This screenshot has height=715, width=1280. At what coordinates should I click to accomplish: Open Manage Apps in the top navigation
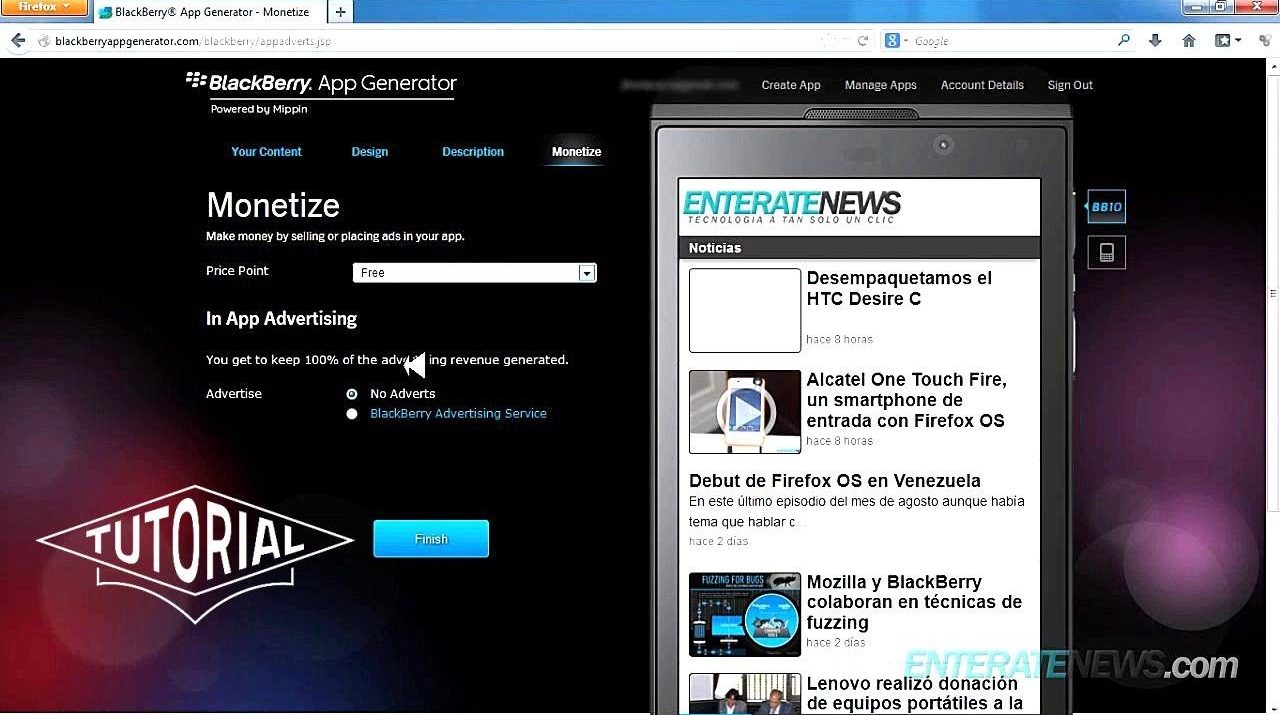pos(881,85)
